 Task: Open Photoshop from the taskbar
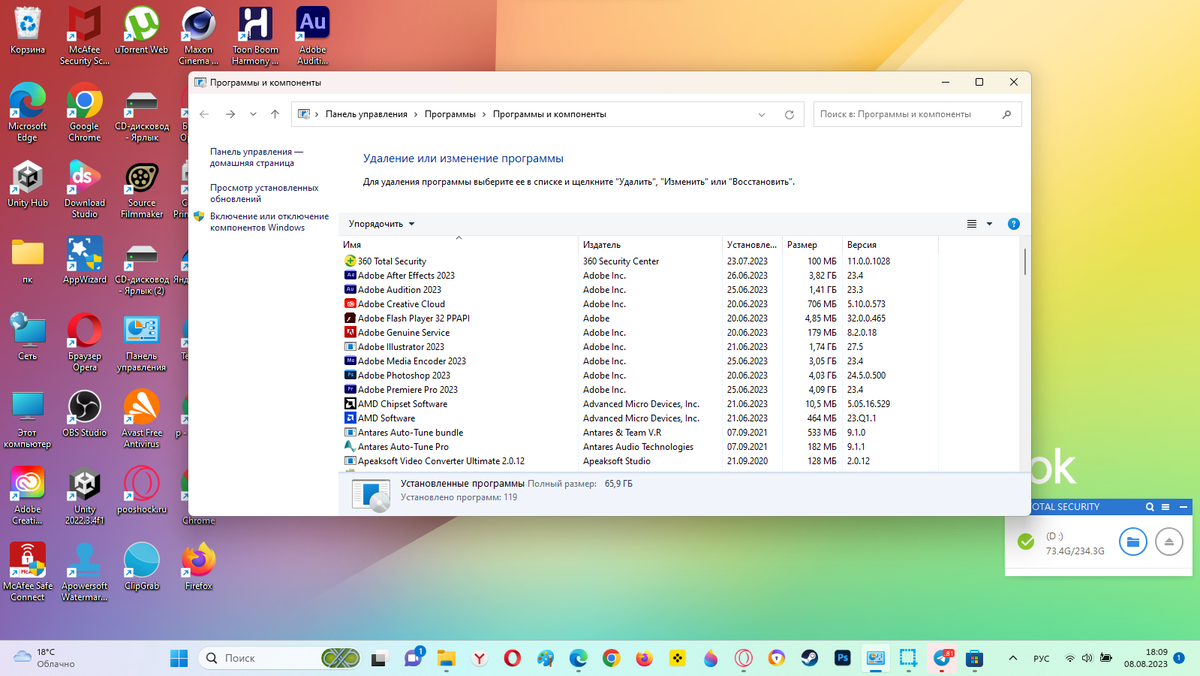(842, 658)
